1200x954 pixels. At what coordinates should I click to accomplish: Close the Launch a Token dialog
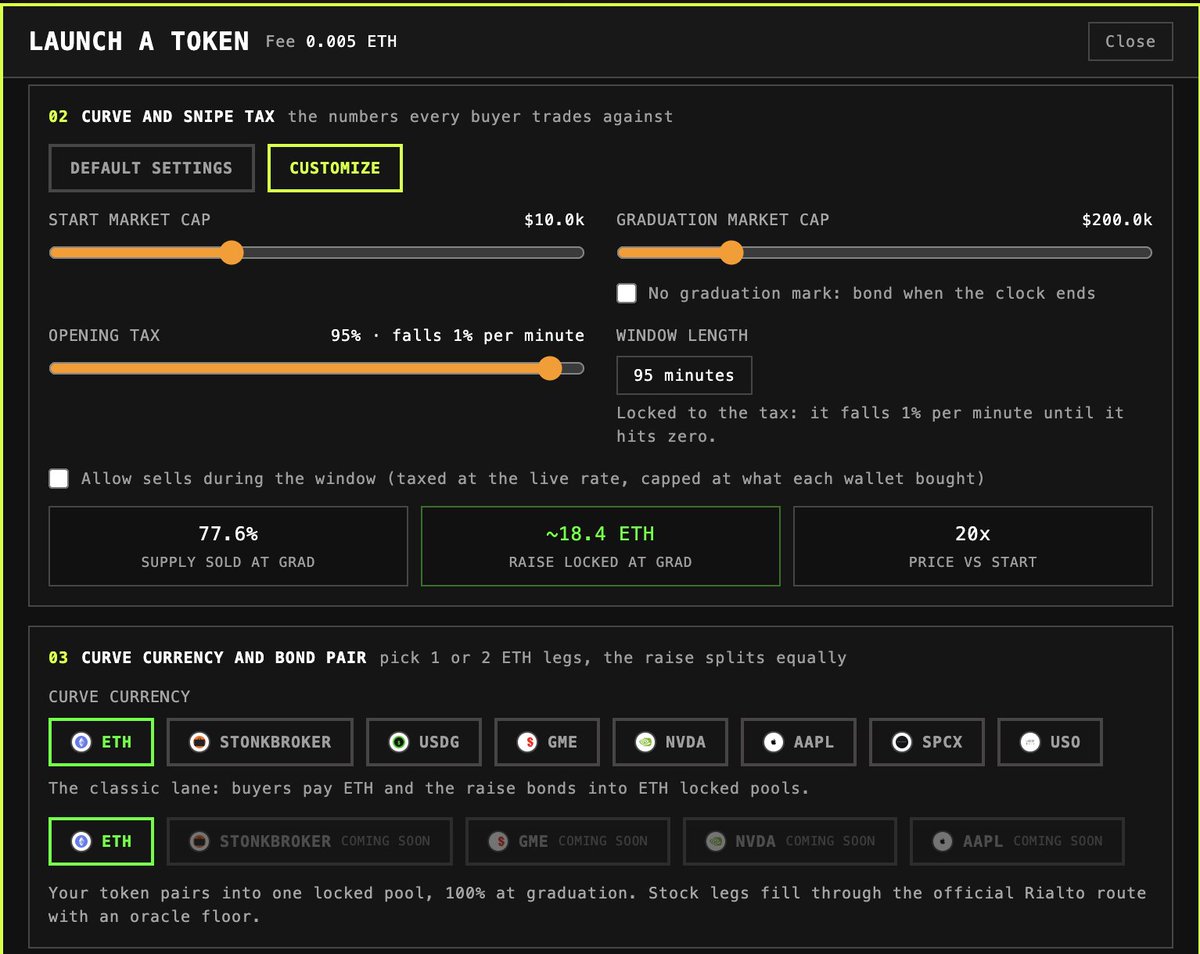pyautogui.click(x=1130, y=41)
